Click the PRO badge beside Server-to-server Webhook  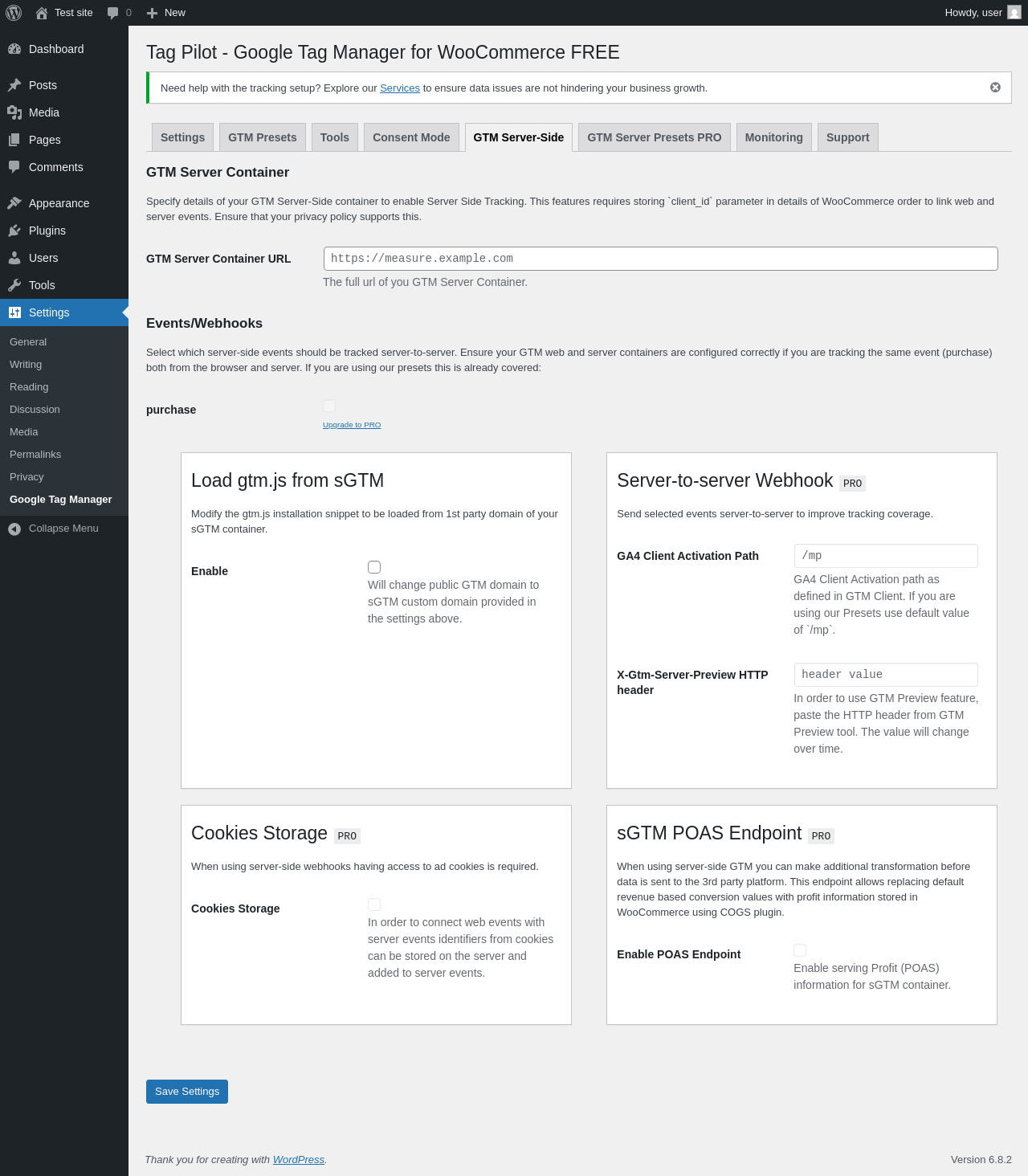(853, 484)
